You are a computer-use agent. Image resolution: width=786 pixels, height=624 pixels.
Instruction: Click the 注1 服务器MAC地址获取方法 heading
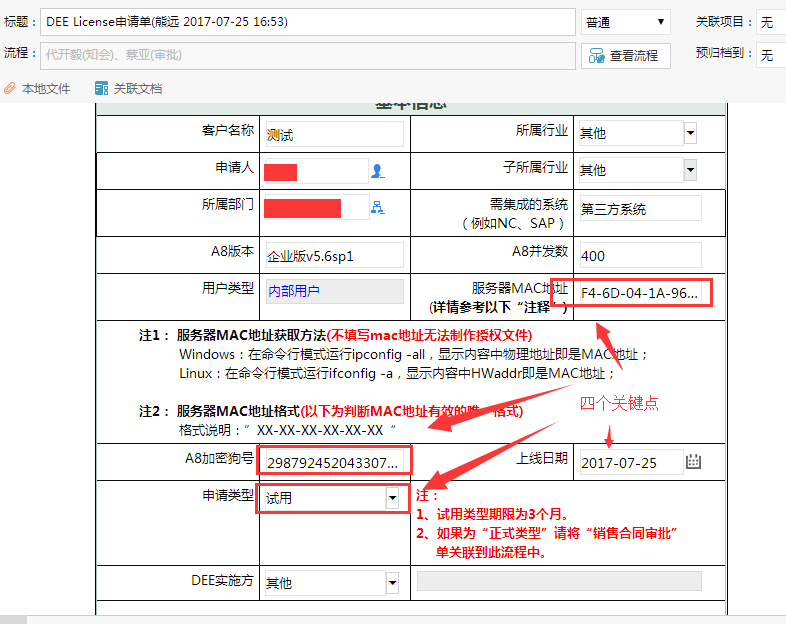pos(335,335)
